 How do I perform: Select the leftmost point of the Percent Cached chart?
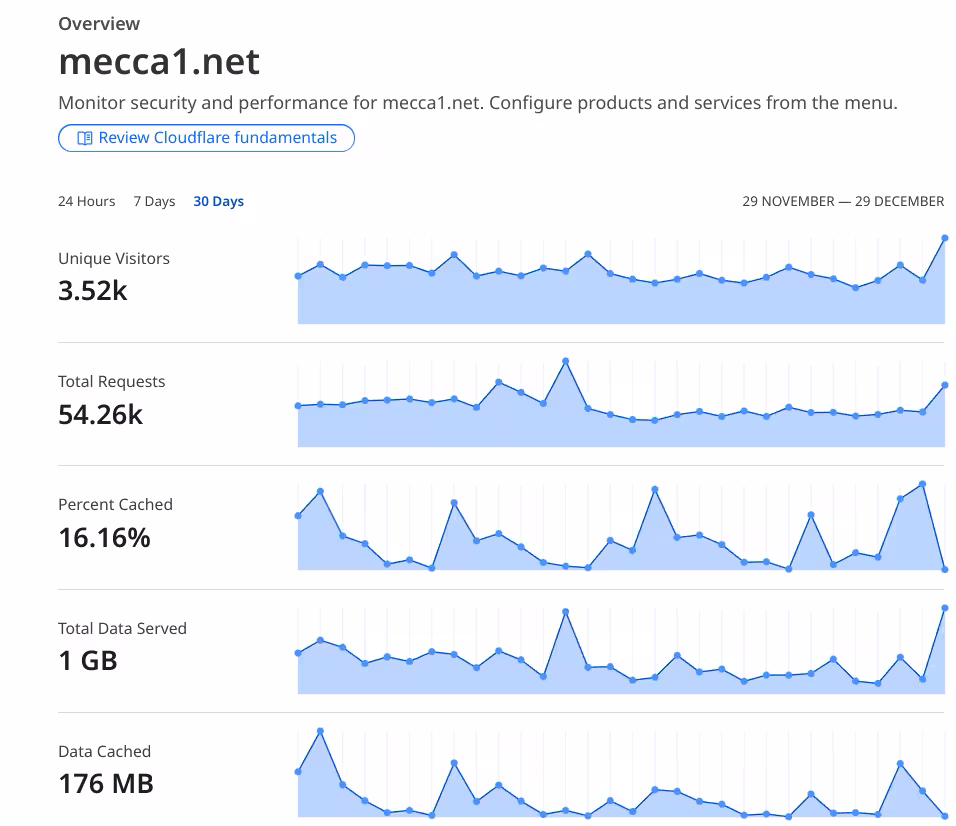pyautogui.click(x=298, y=514)
